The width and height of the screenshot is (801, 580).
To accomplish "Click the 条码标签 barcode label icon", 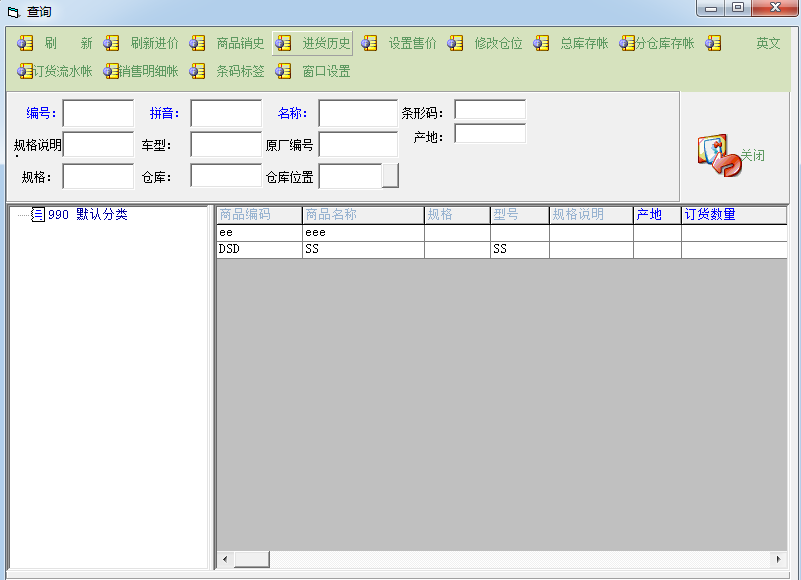I will pos(197,71).
